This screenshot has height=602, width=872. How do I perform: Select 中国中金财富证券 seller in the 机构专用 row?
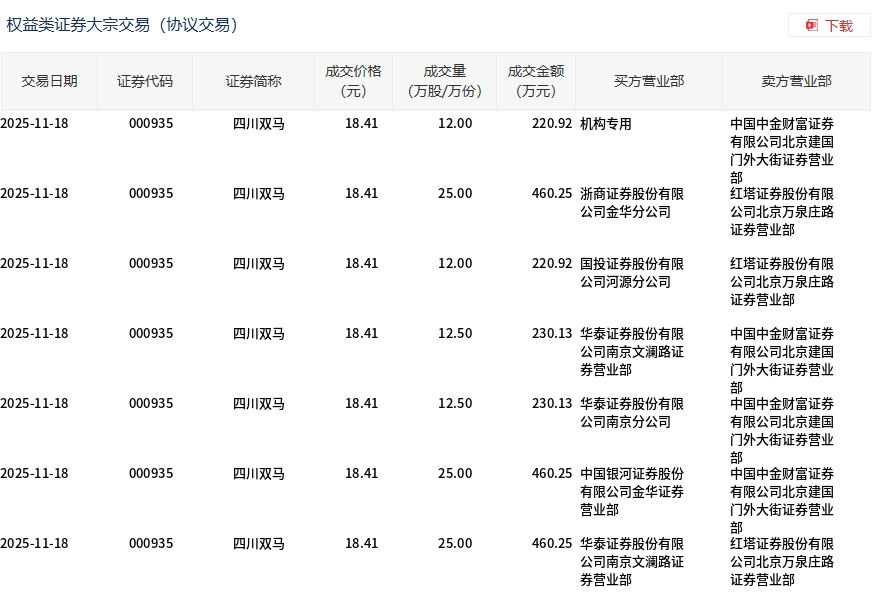click(x=782, y=150)
